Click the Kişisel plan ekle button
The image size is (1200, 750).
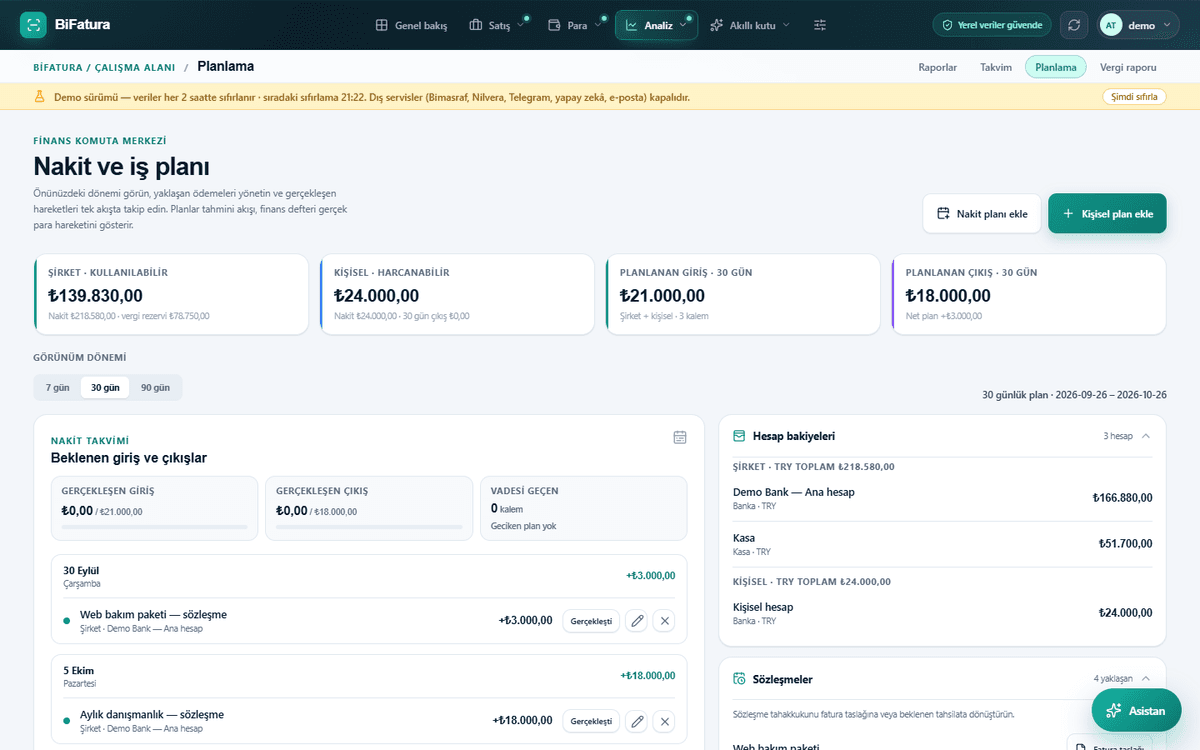(1107, 213)
